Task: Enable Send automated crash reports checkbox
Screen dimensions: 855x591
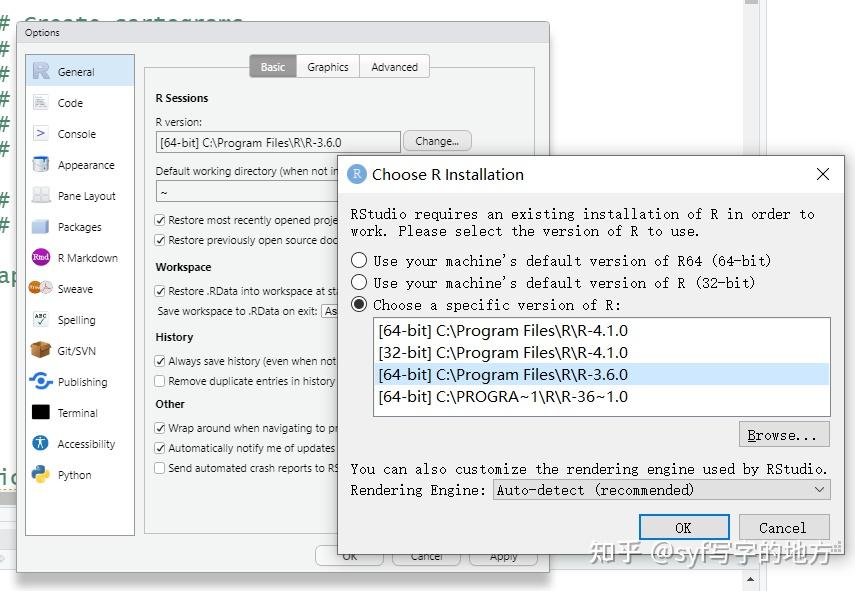Action: point(160,468)
